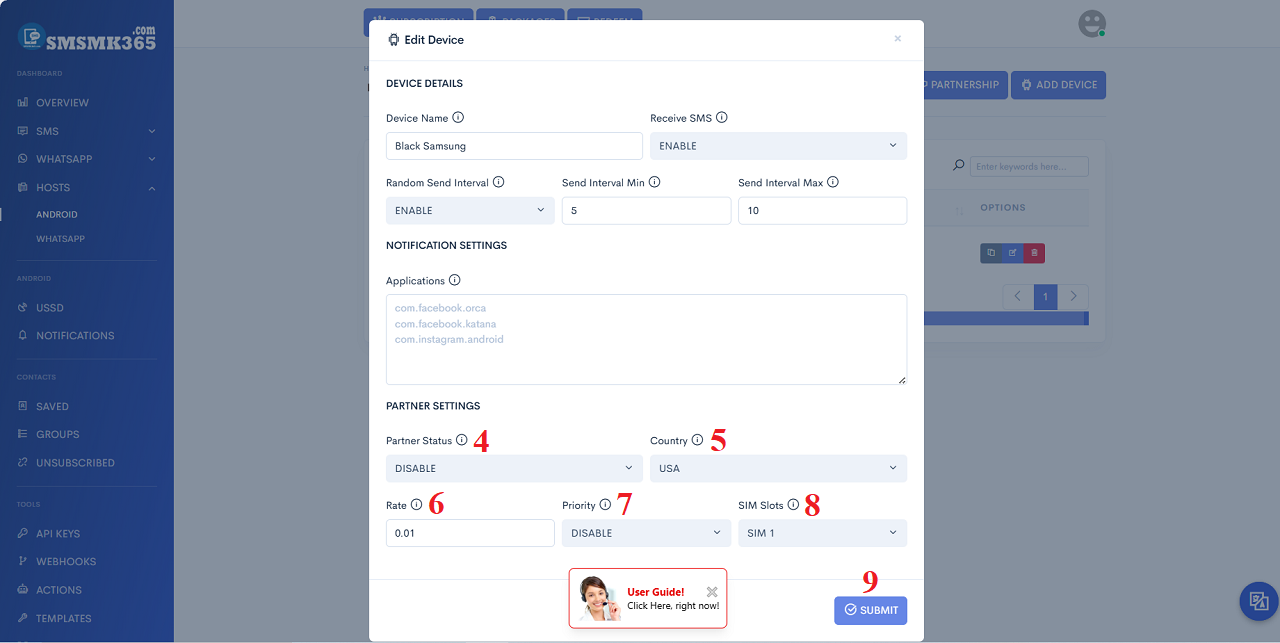Click the info icon next to Send Interval Max
The height and width of the screenshot is (643, 1280).
[833, 182]
